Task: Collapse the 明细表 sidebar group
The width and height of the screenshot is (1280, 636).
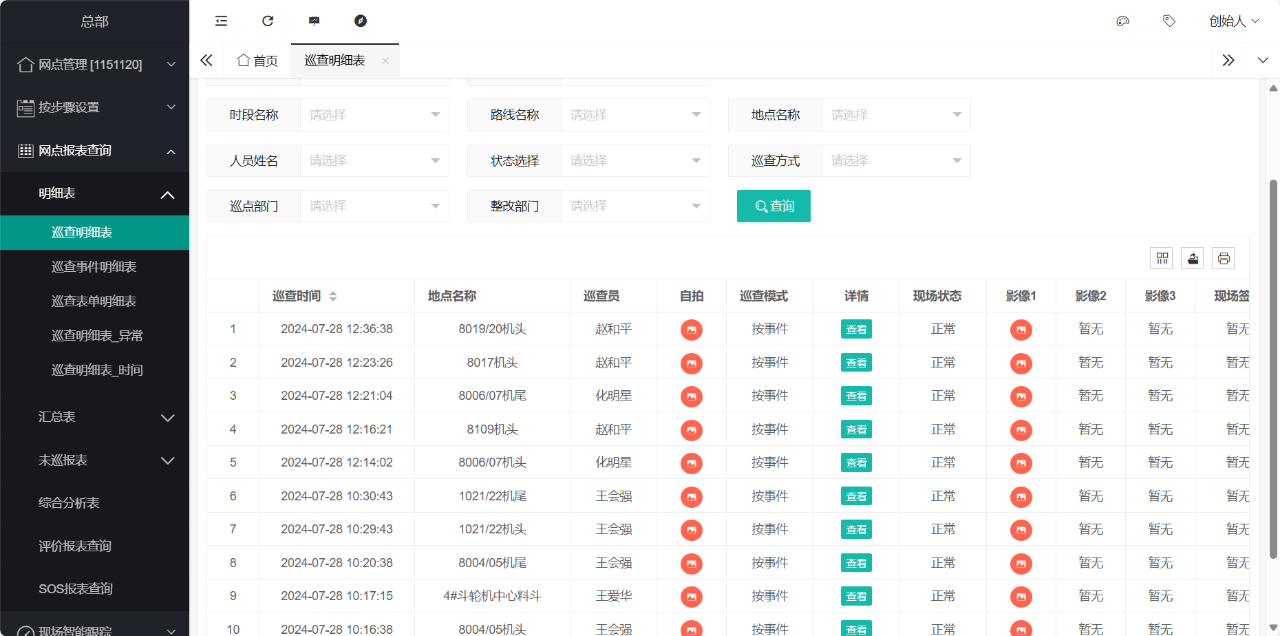Action: pyautogui.click(x=95, y=194)
